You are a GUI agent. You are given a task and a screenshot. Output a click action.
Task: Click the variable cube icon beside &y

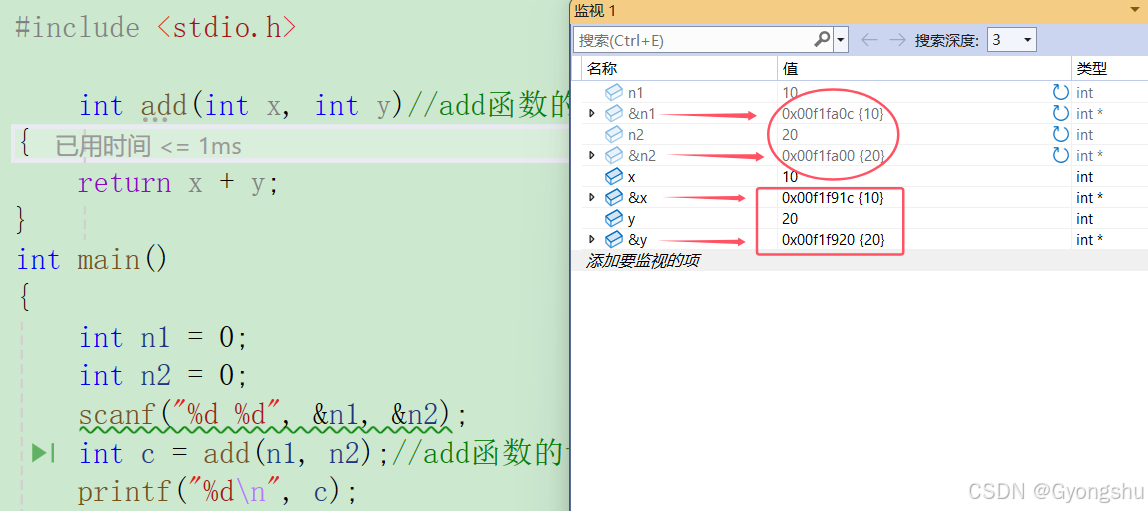tap(614, 239)
